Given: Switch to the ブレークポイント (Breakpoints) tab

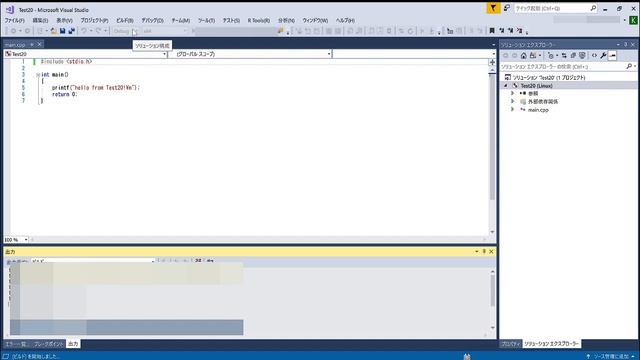Looking at the screenshot, I should point(48,344).
